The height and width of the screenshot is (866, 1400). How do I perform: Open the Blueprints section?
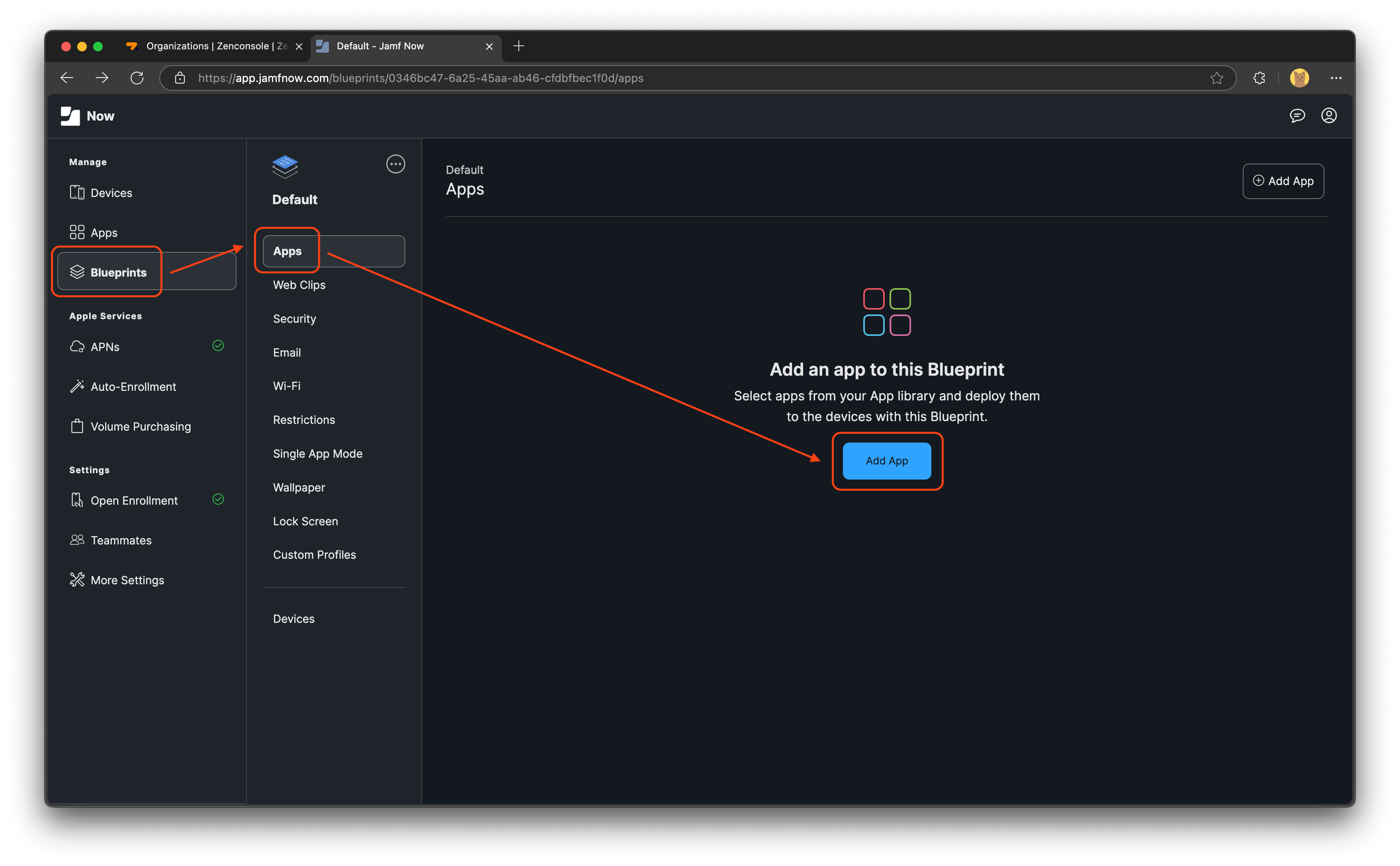[118, 272]
